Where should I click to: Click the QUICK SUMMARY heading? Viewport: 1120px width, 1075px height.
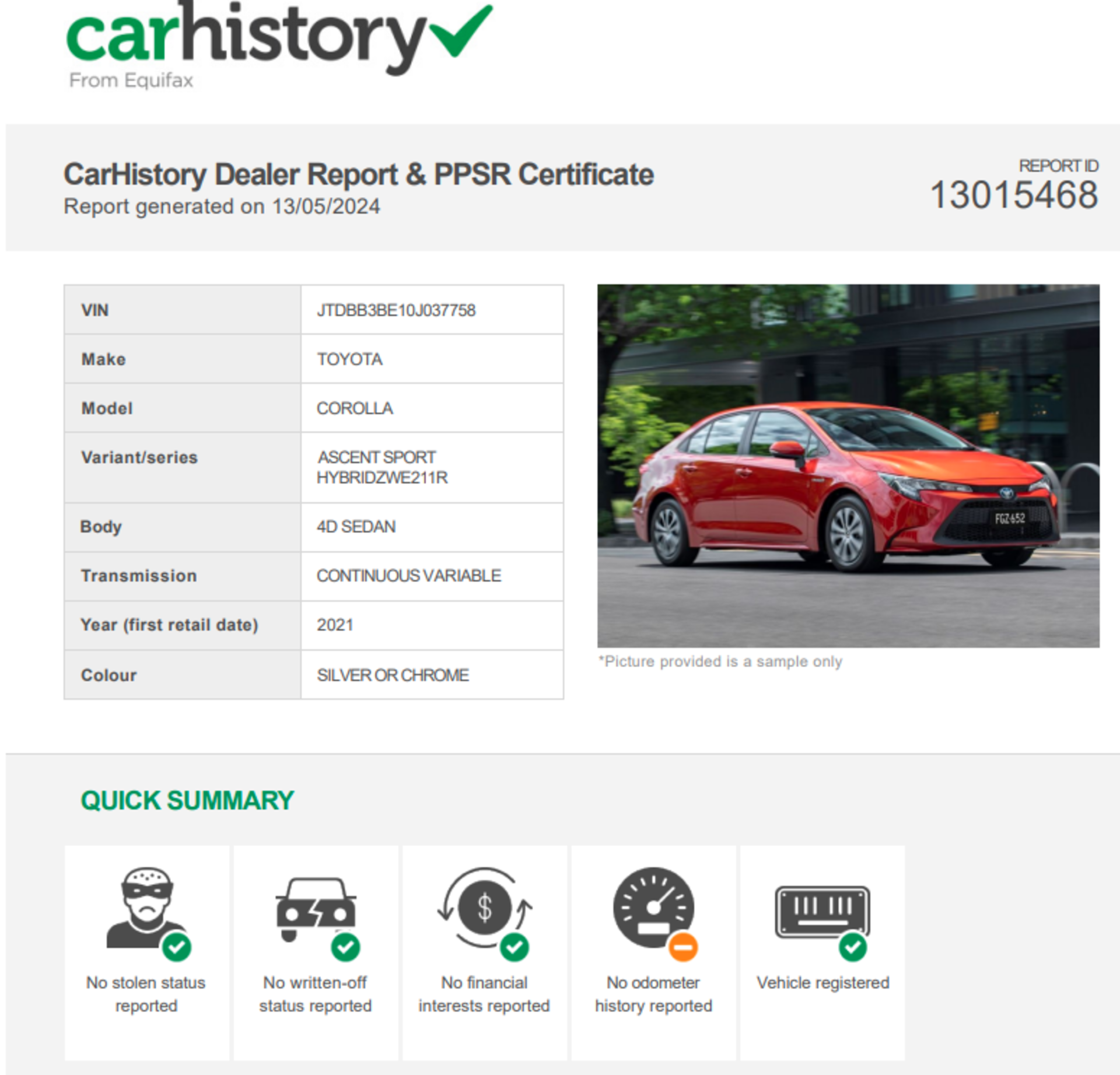tap(187, 800)
